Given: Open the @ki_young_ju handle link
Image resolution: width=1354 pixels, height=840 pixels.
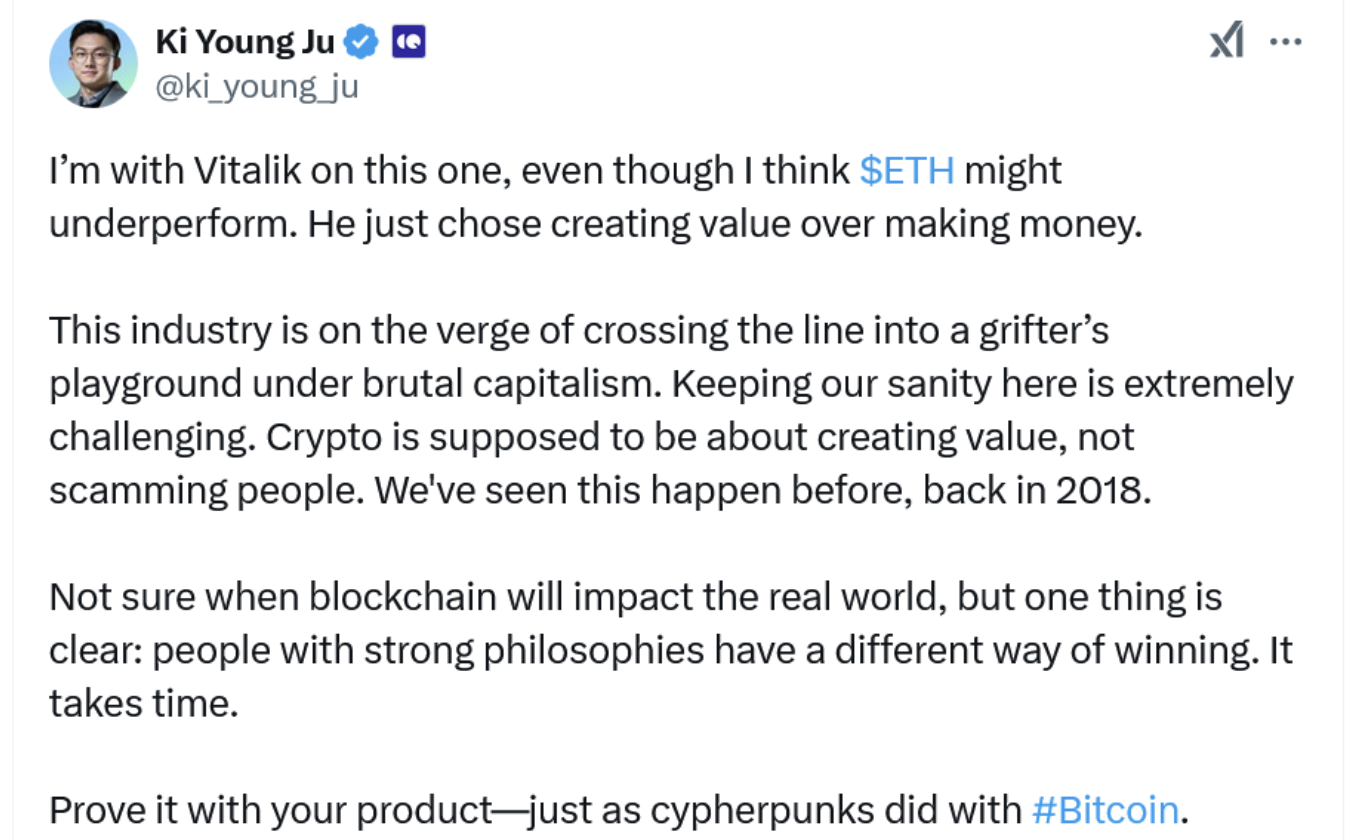Looking at the screenshot, I should click(x=257, y=87).
